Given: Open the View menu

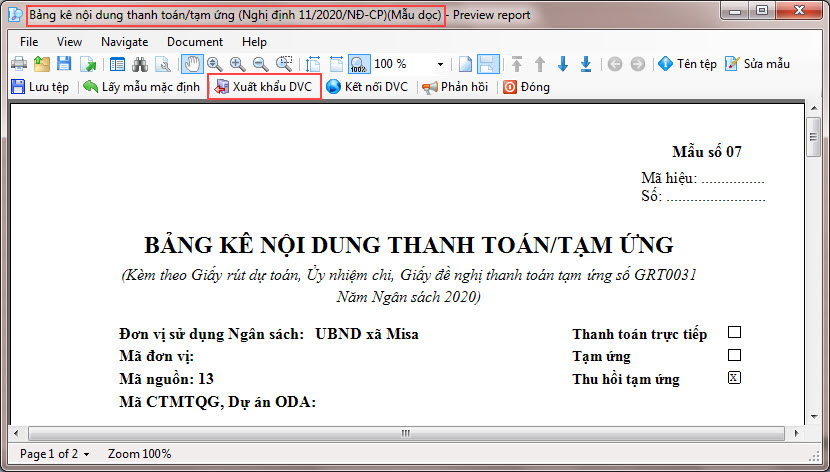Looking at the screenshot, I should pyautogui.click(x=69, y=42).
